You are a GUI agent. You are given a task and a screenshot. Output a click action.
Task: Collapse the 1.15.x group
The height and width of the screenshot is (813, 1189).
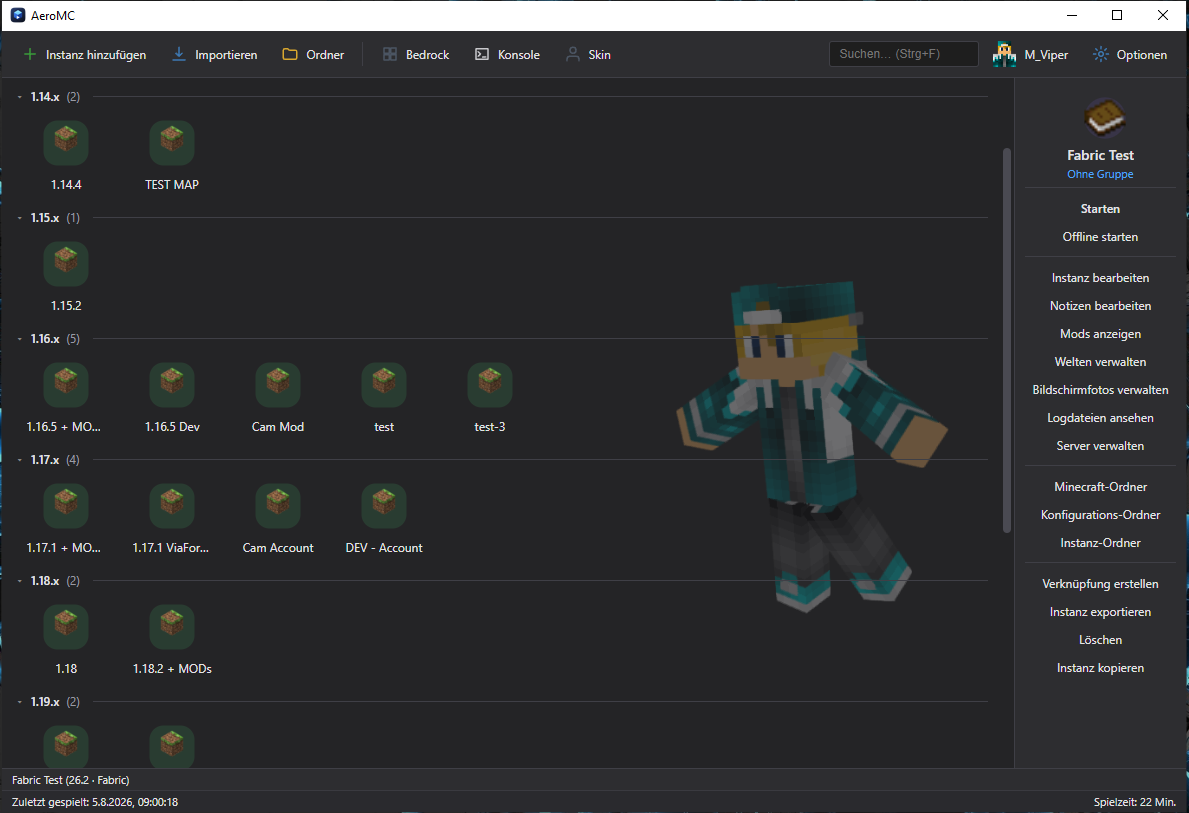coord(20,218)
